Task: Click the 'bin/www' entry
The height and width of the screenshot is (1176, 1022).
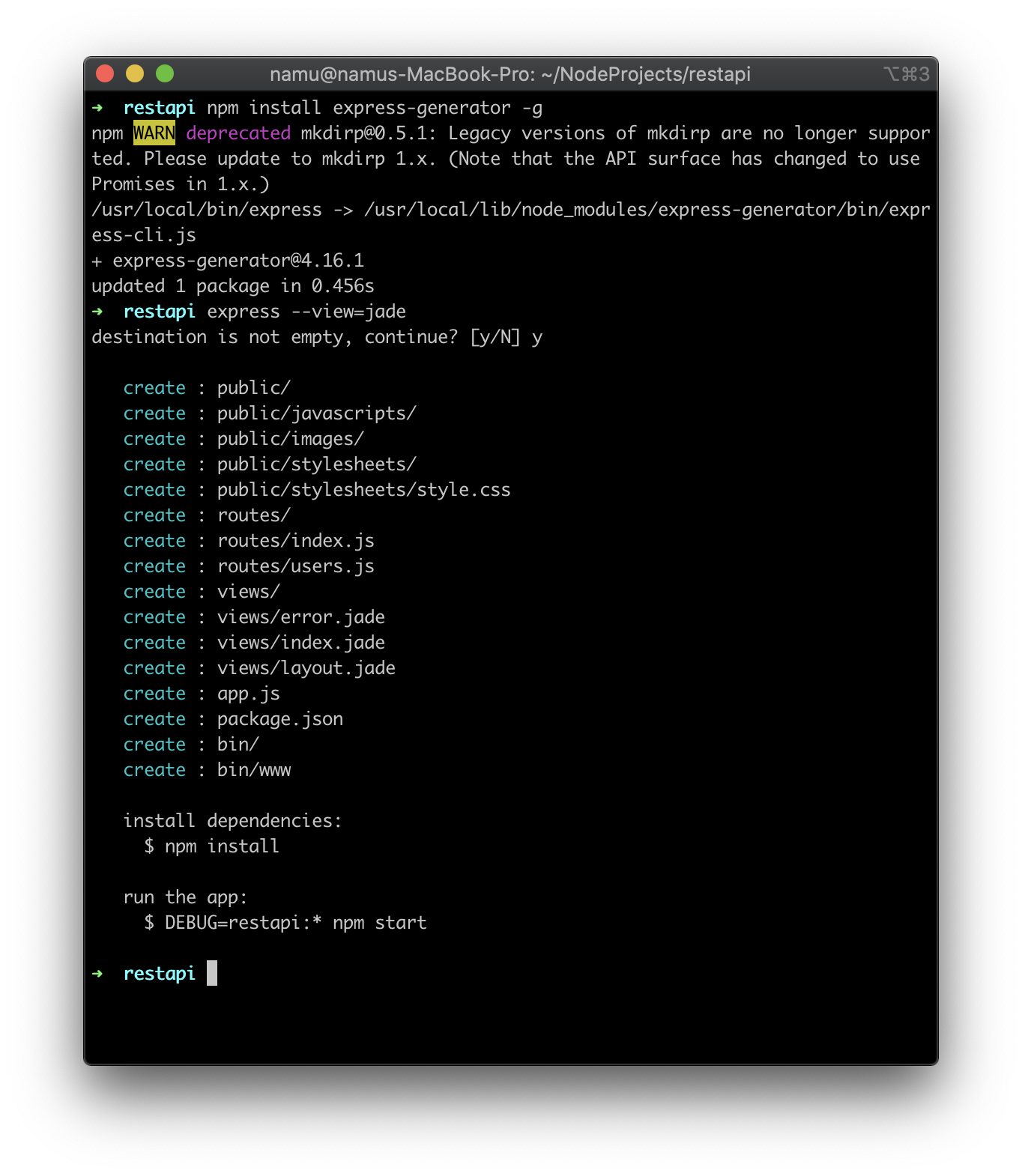Action: tap(254, 770)
